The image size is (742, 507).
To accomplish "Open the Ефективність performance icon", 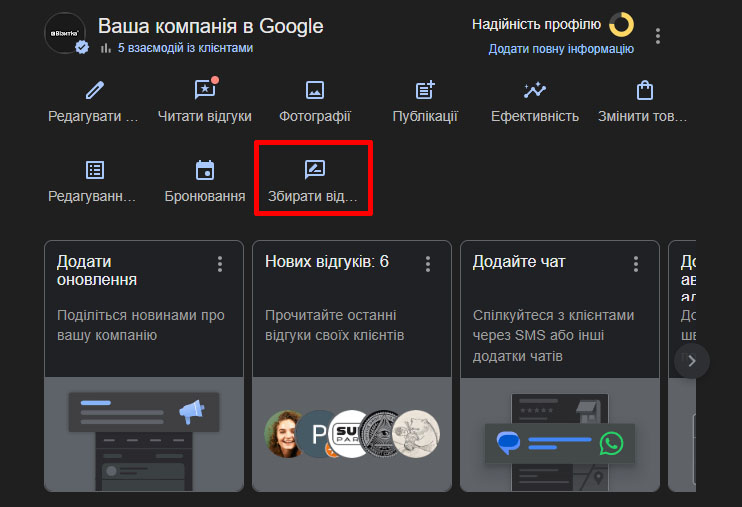I will (x=535, y=89).
